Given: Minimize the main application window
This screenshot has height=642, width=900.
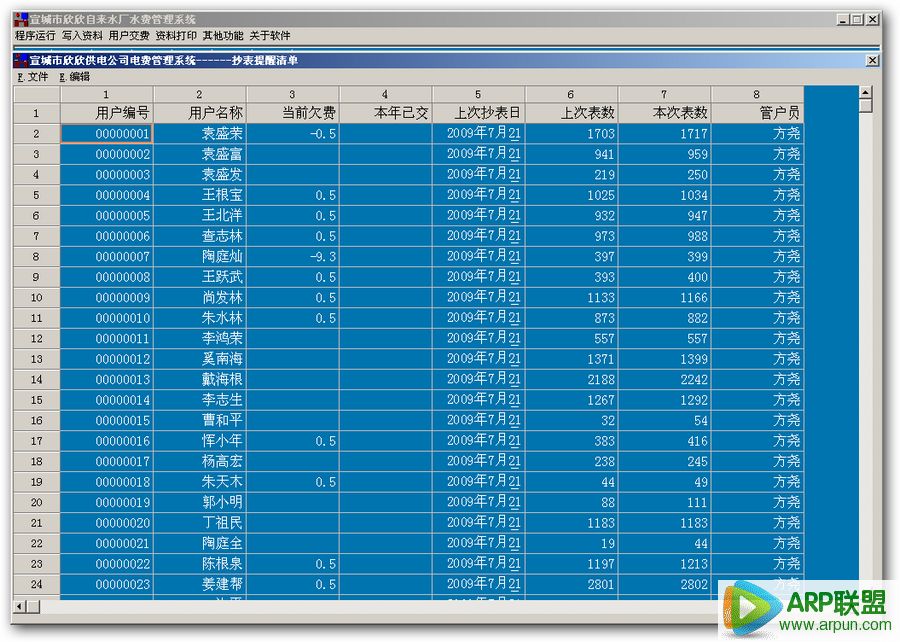Looking at the screenshot, I should (843, 19).
